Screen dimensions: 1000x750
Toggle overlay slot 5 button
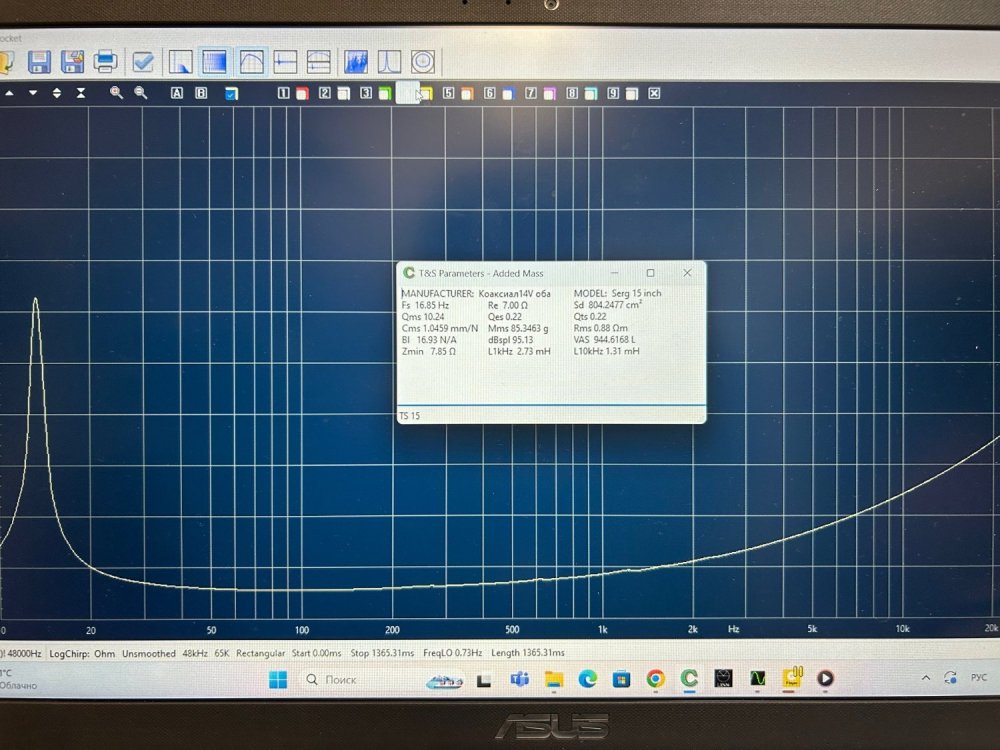coord(448,93)
